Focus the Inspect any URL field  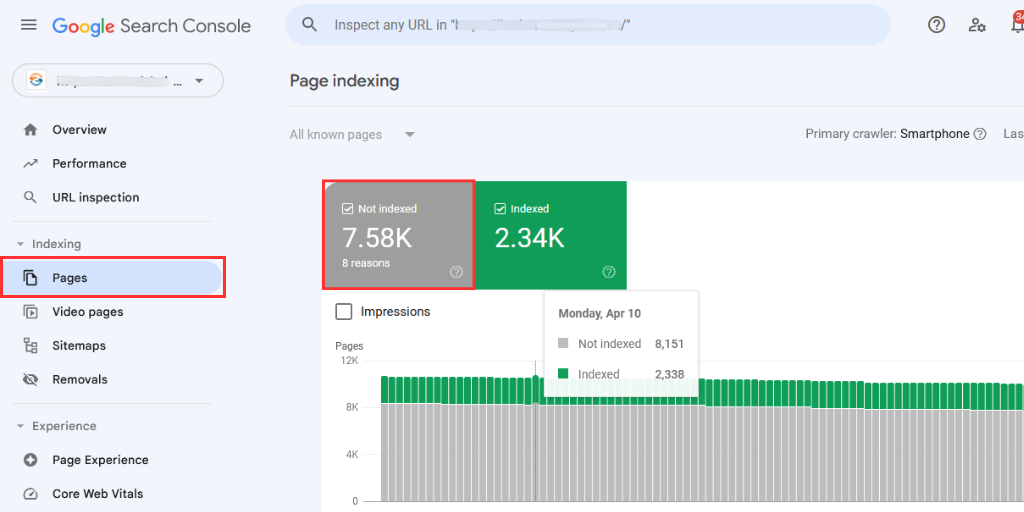[588, 25]
